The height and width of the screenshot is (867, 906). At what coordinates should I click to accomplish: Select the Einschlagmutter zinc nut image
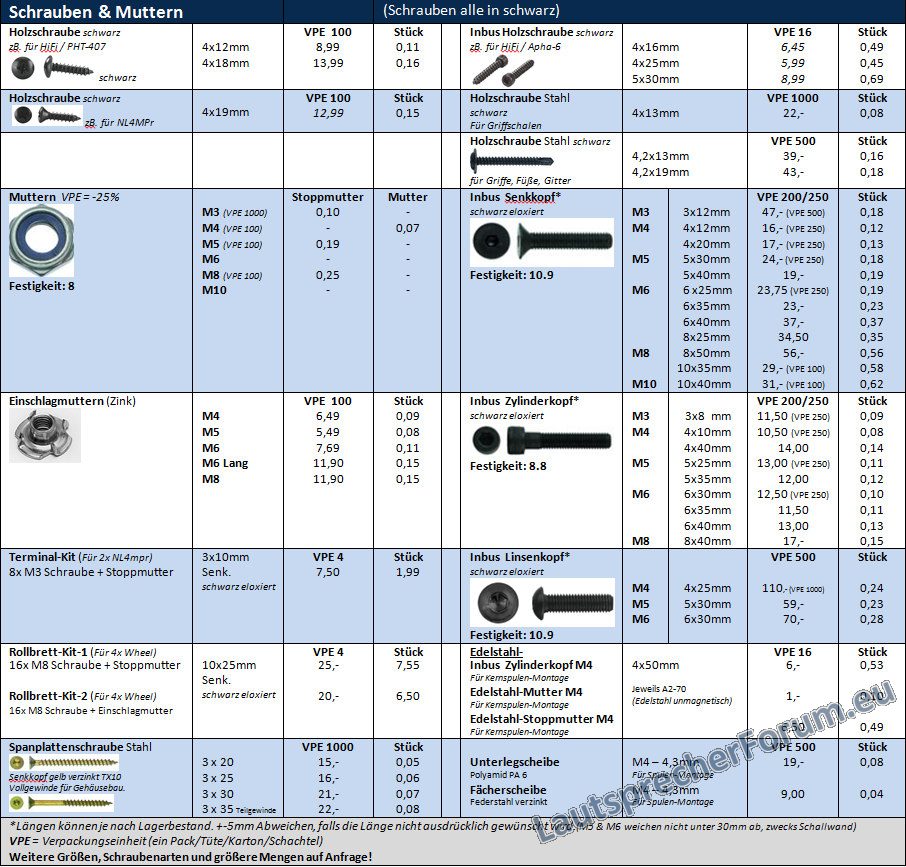click(44, 436)
